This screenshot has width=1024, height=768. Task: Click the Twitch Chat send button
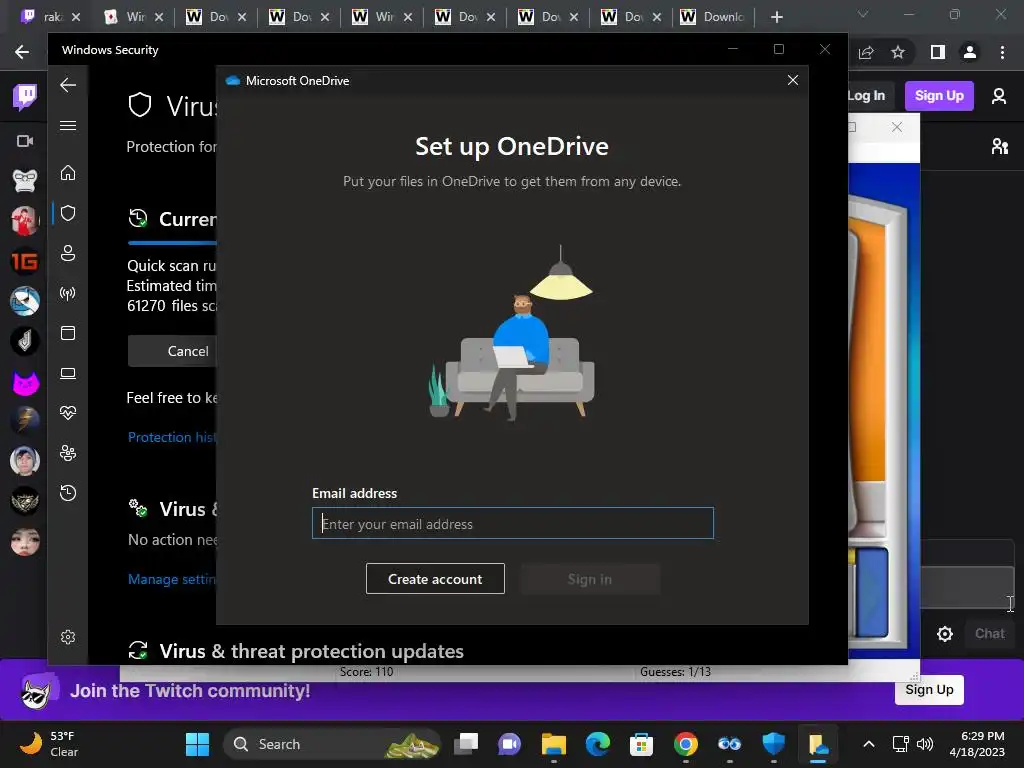pos(989,633)
